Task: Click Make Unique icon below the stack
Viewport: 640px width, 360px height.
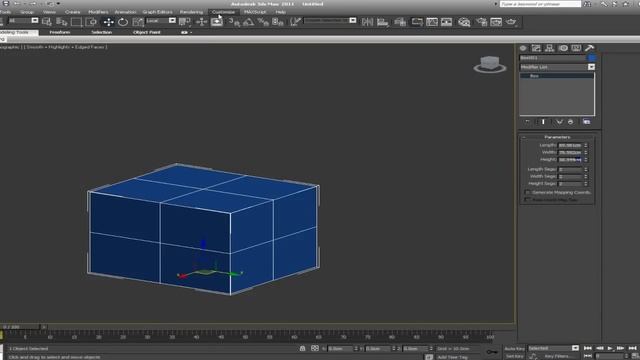Action: (559, 122)
